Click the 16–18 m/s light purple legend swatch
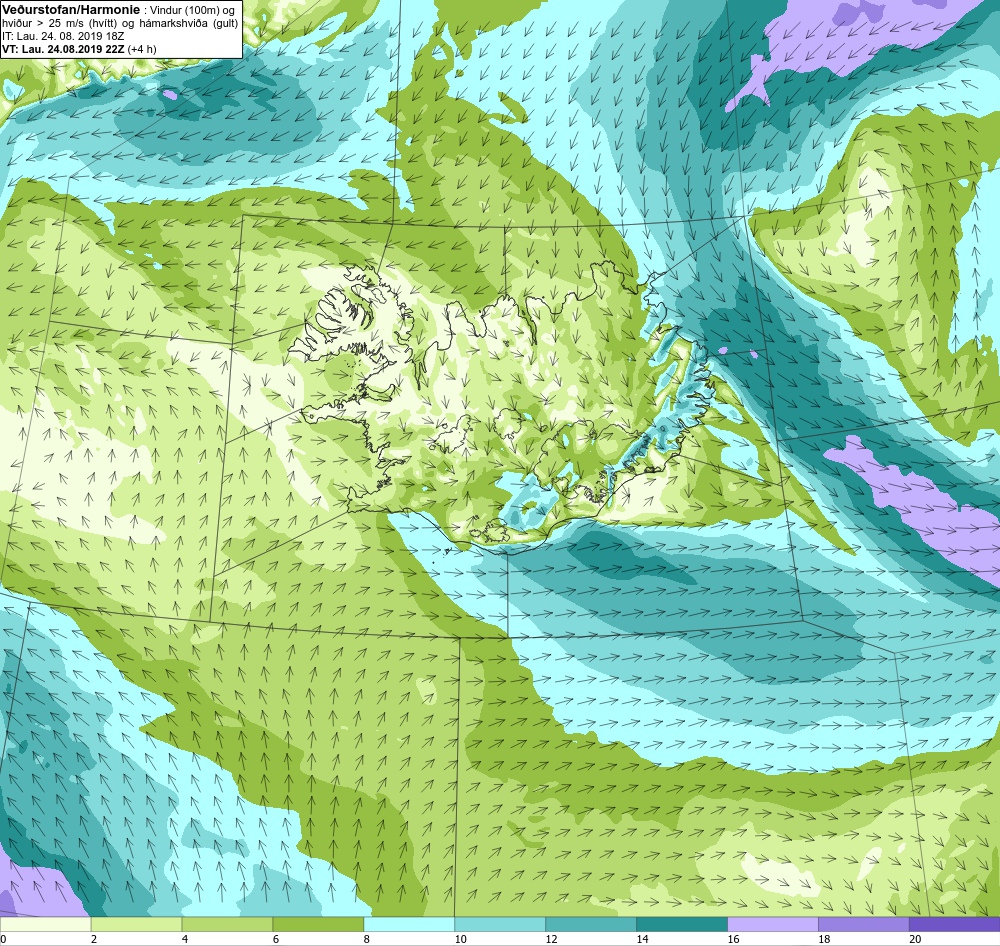 coord(772,924)
